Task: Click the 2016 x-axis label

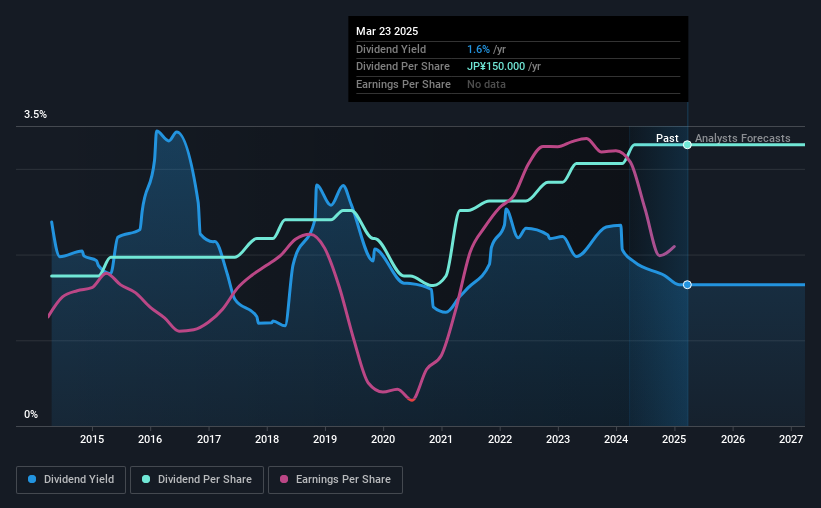Action: click(150, 439)
